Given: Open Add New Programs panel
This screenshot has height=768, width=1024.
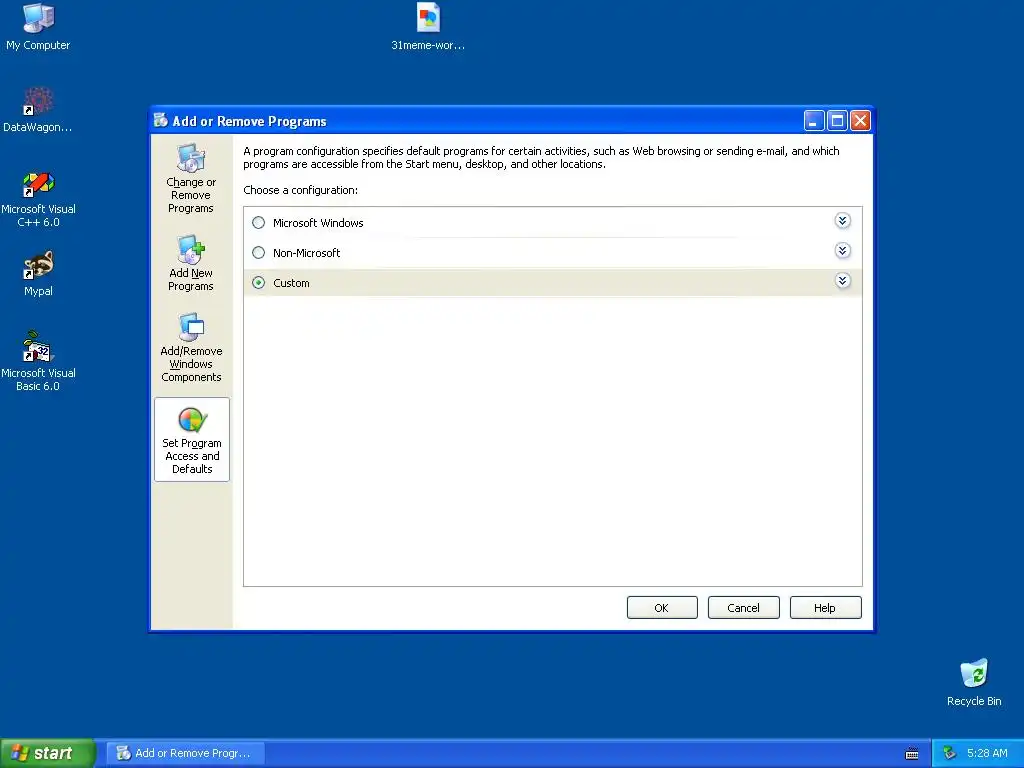Looking at the screenshot, I should pos(191,263).
